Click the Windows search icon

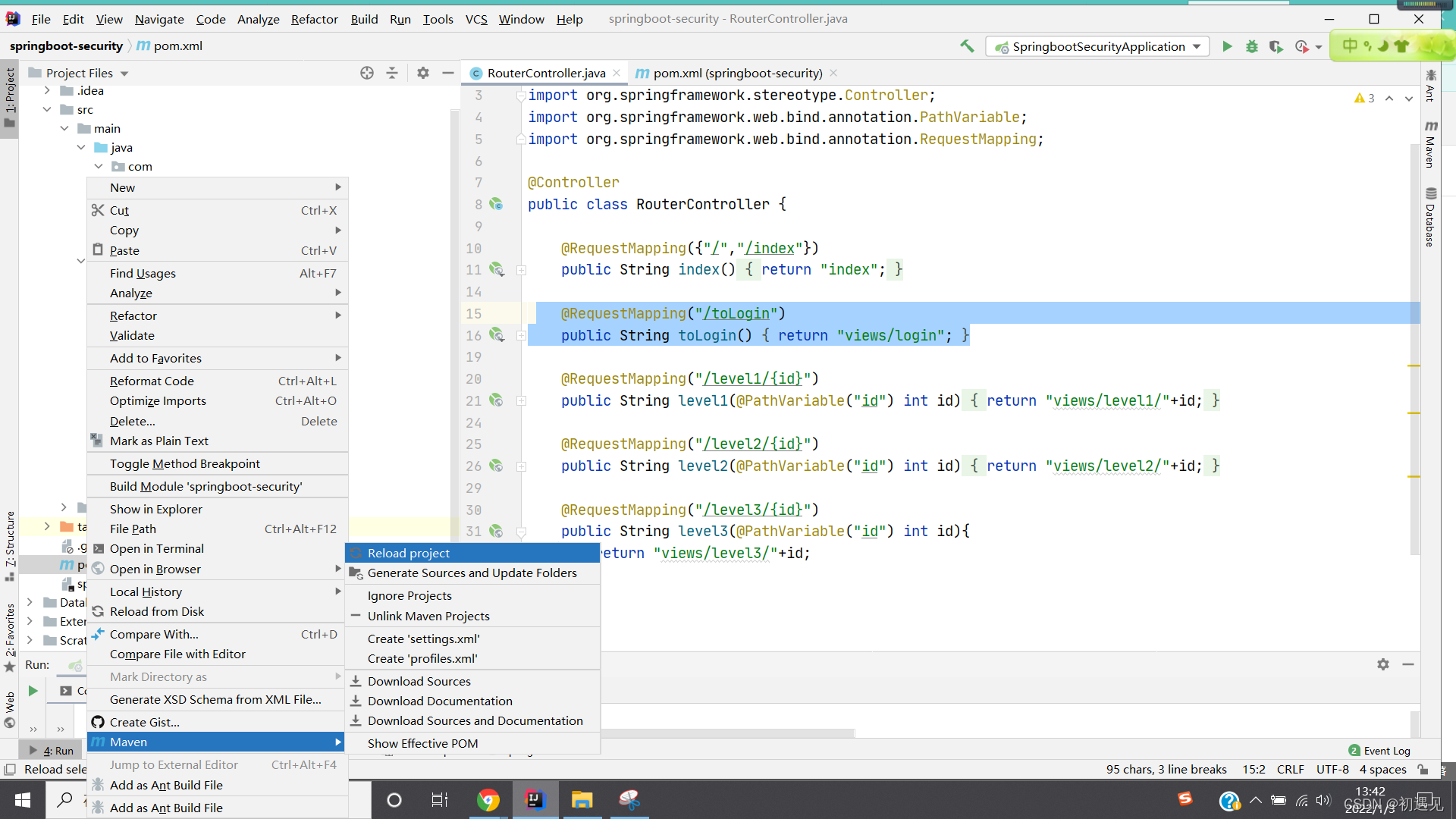tap(65, 799)
